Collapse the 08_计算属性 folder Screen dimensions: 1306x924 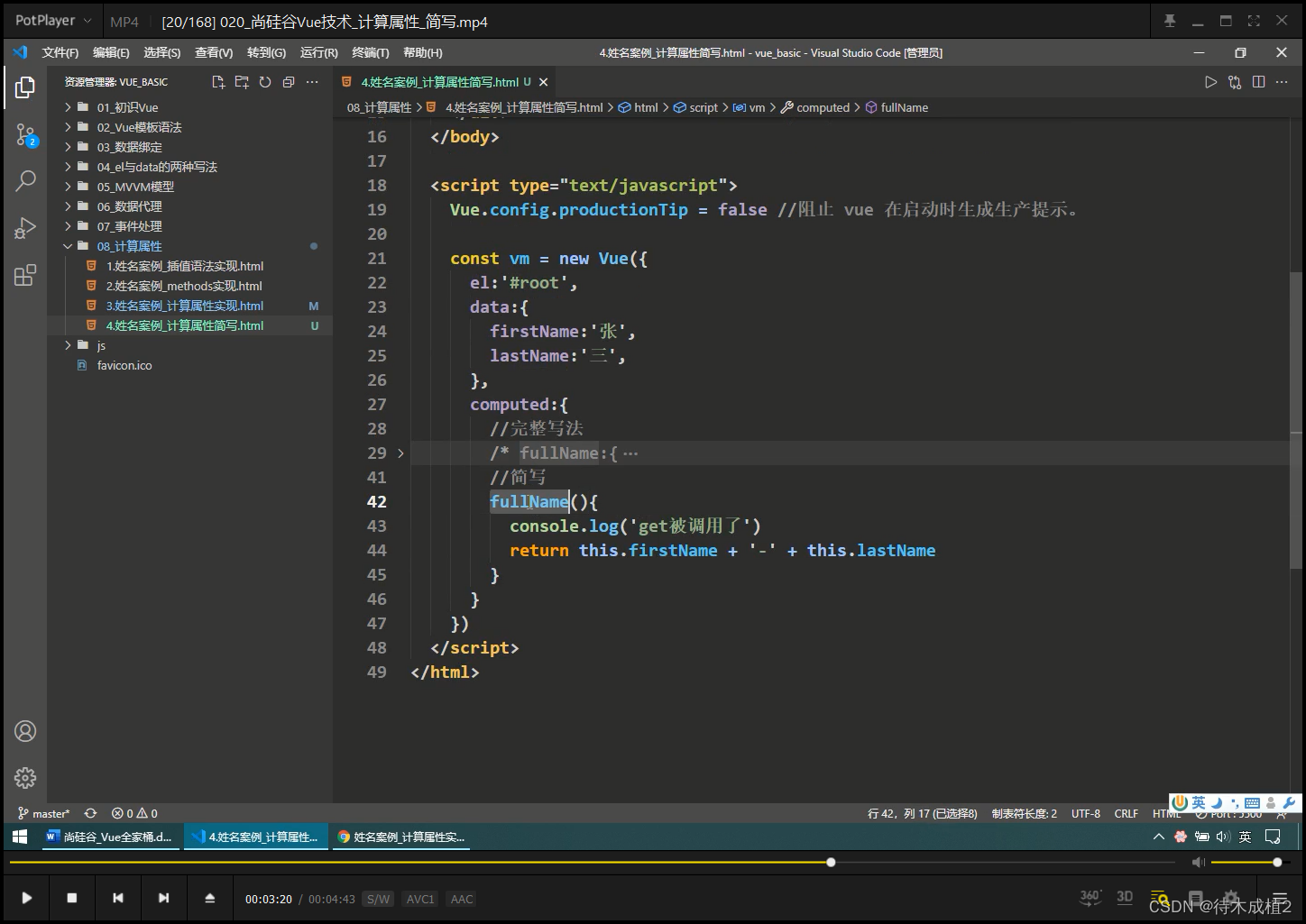[x=130, y=246]
